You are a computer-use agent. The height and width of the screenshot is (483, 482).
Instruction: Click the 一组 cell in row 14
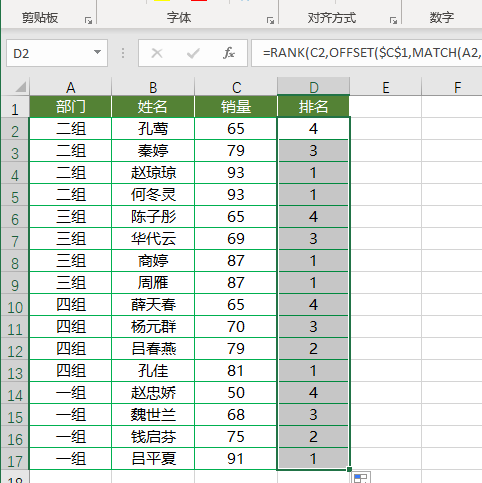pyautogui.click(x=70, y=393)
